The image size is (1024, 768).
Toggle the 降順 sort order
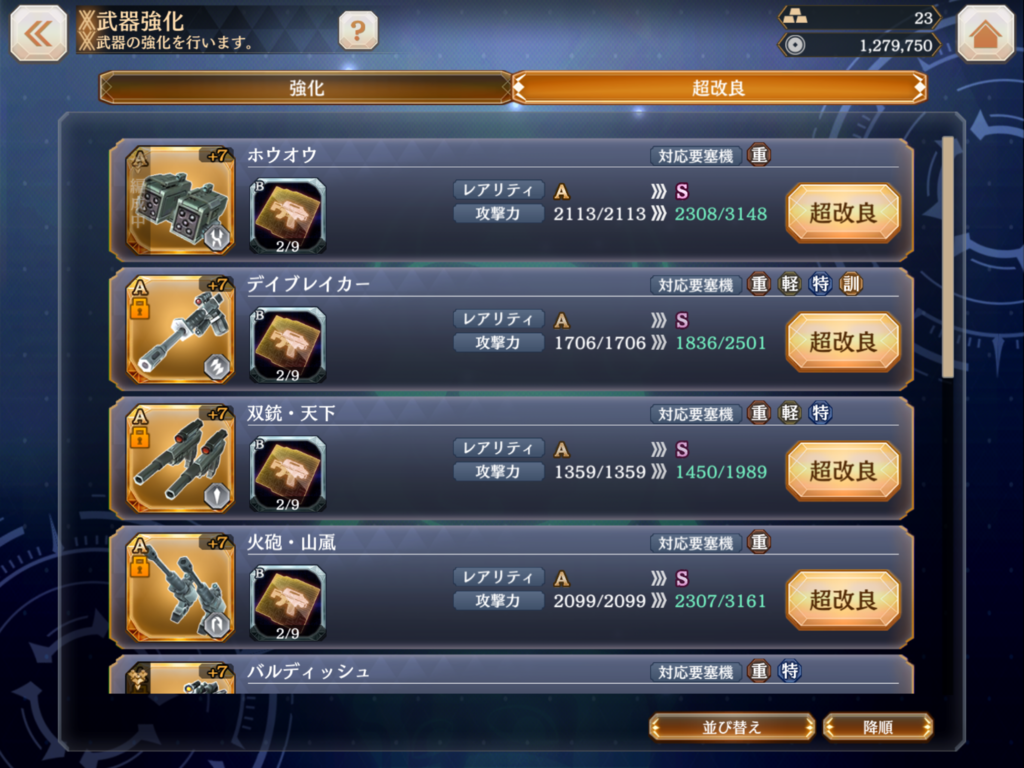pyautogui.click(x=878, y=727)
